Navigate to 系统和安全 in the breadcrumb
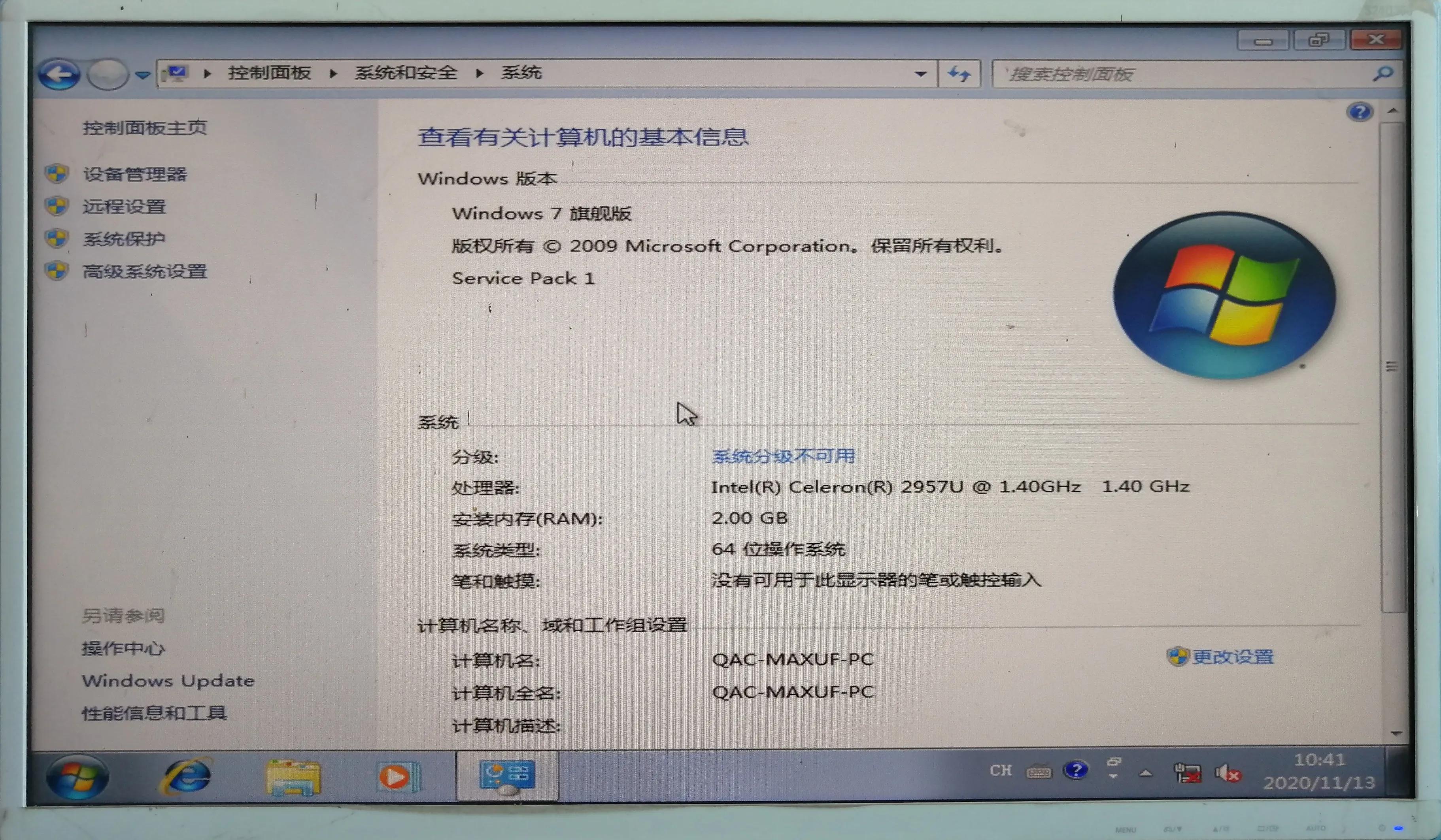The image size is (1441, 840). 406,73
